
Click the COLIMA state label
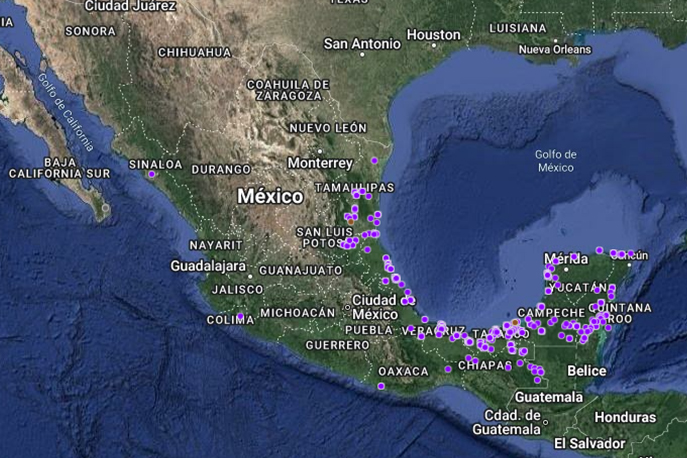230,320
